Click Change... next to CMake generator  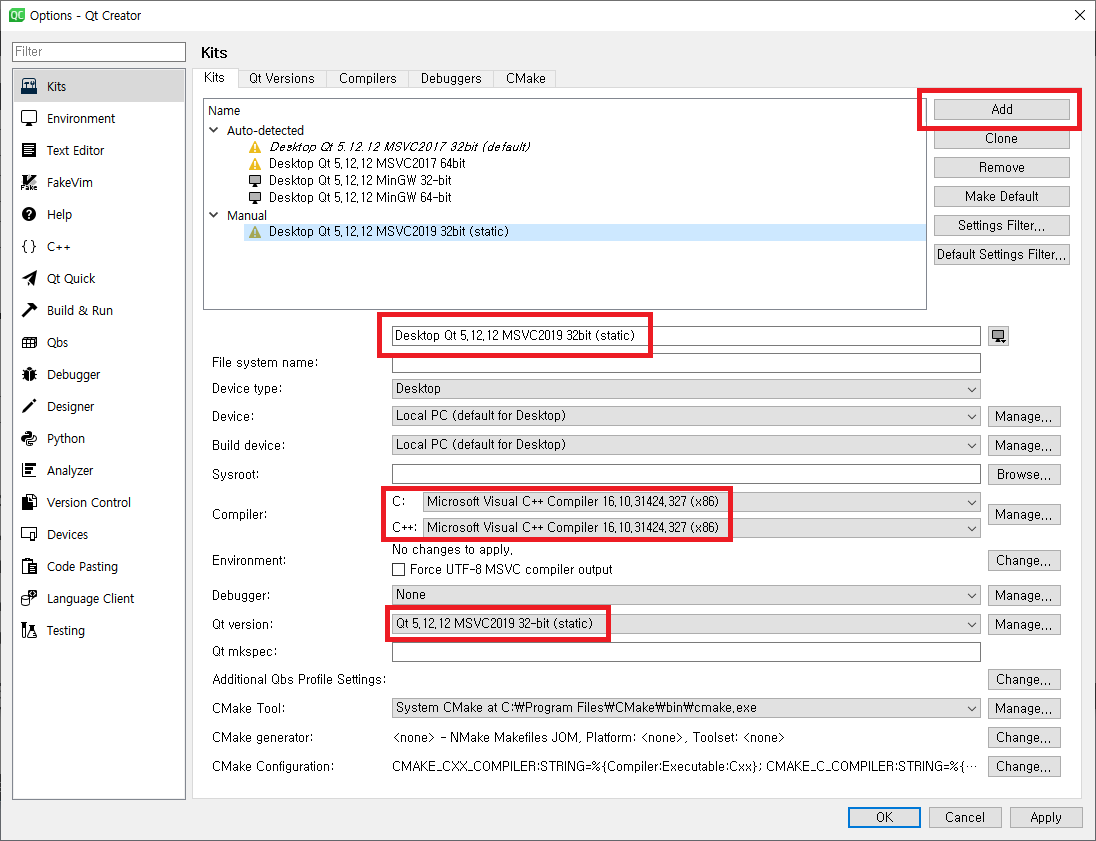[x=1024, y=738]
